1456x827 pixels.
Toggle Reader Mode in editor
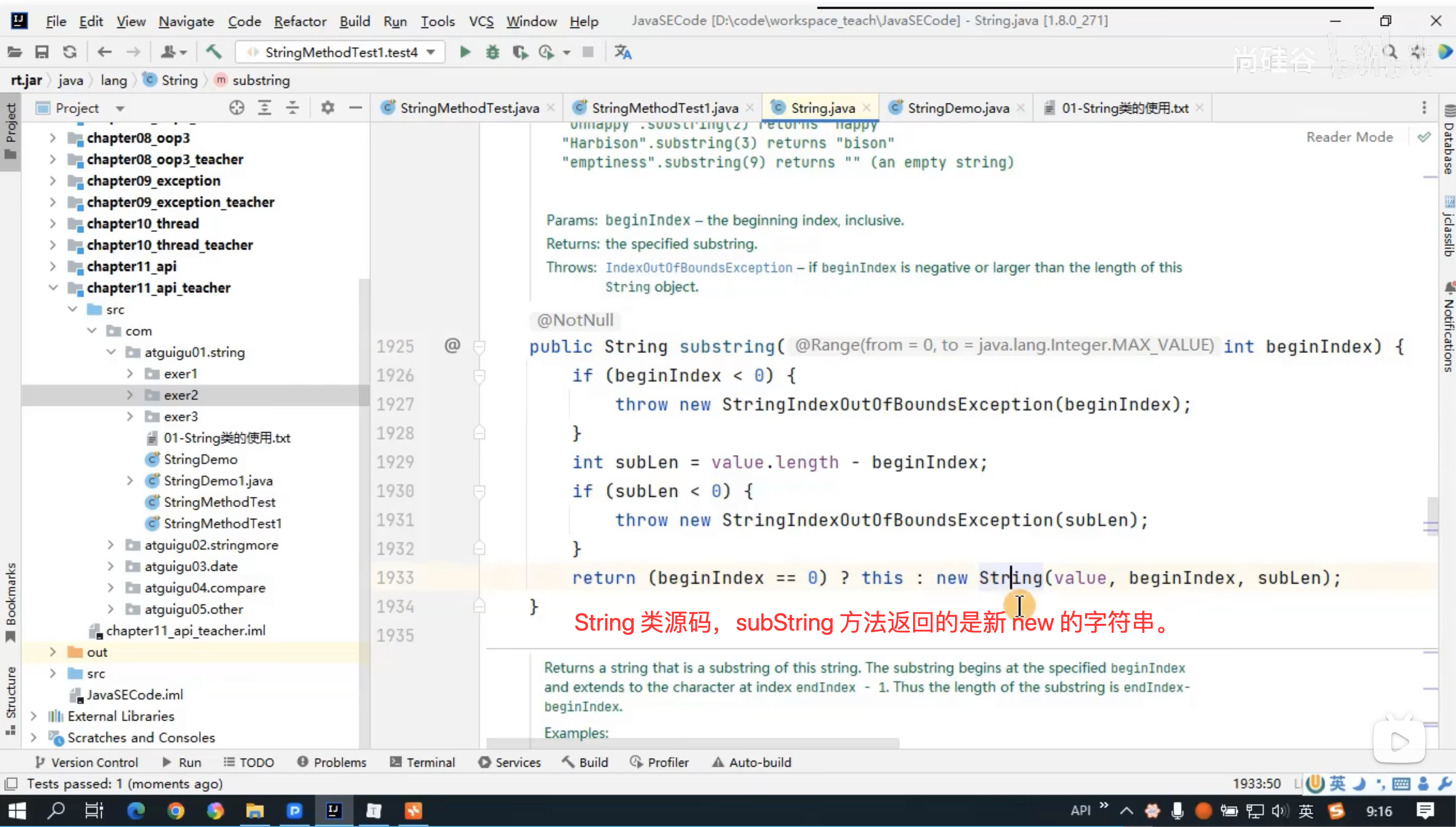pyautogui.click(x=1349, y=138)
